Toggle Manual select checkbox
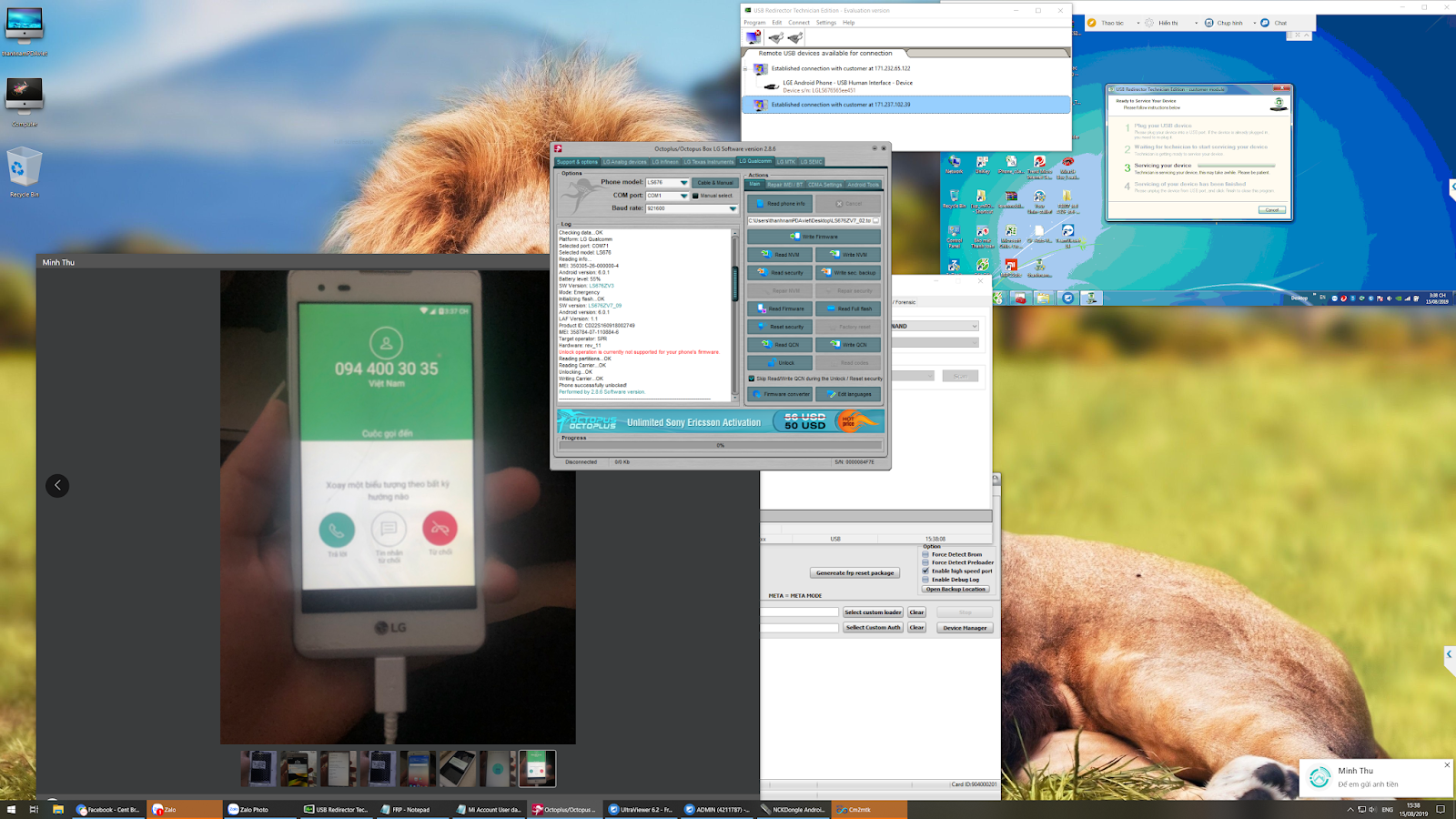 coord(695,196)
